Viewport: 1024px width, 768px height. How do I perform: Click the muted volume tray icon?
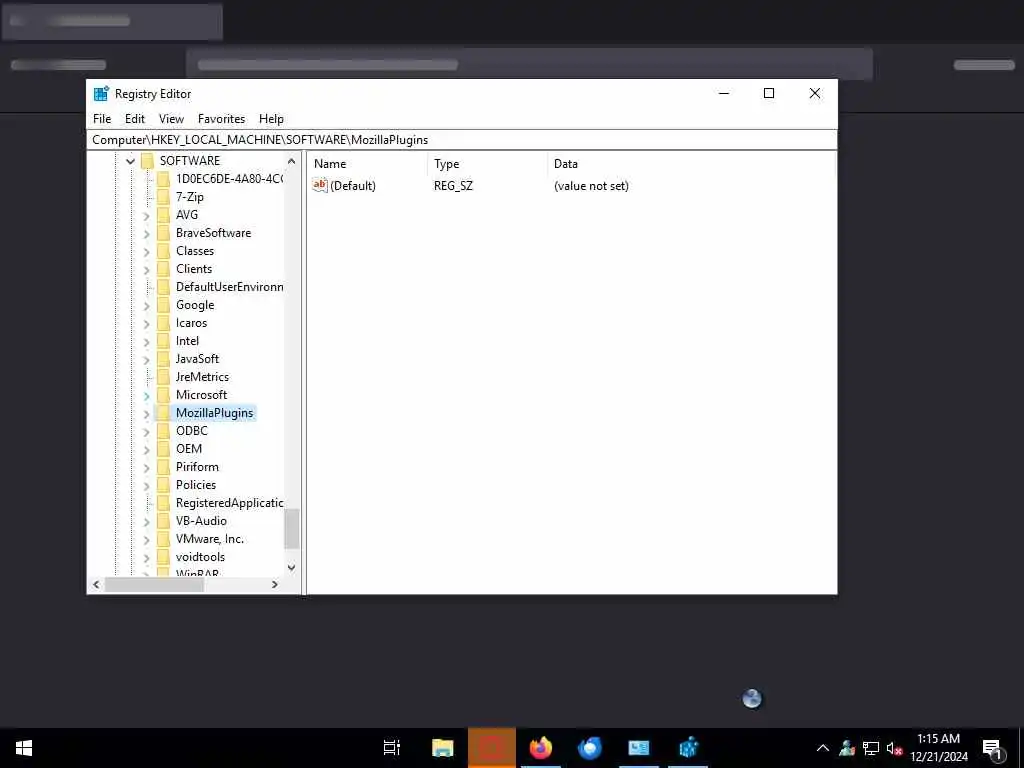point(894,748)
